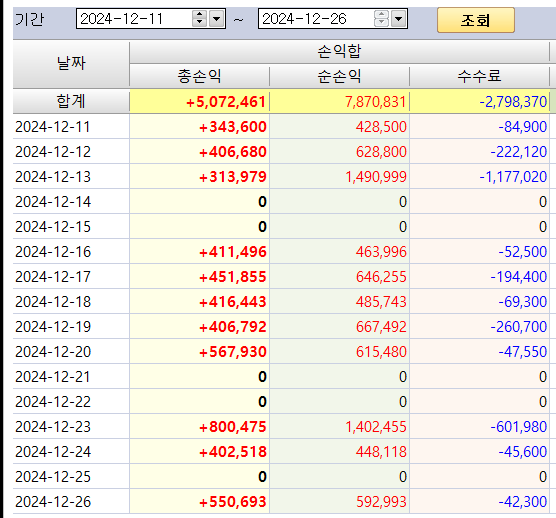Sort by the 총손익 column header
Screen dimensions: 556x518
pos(200,76)
